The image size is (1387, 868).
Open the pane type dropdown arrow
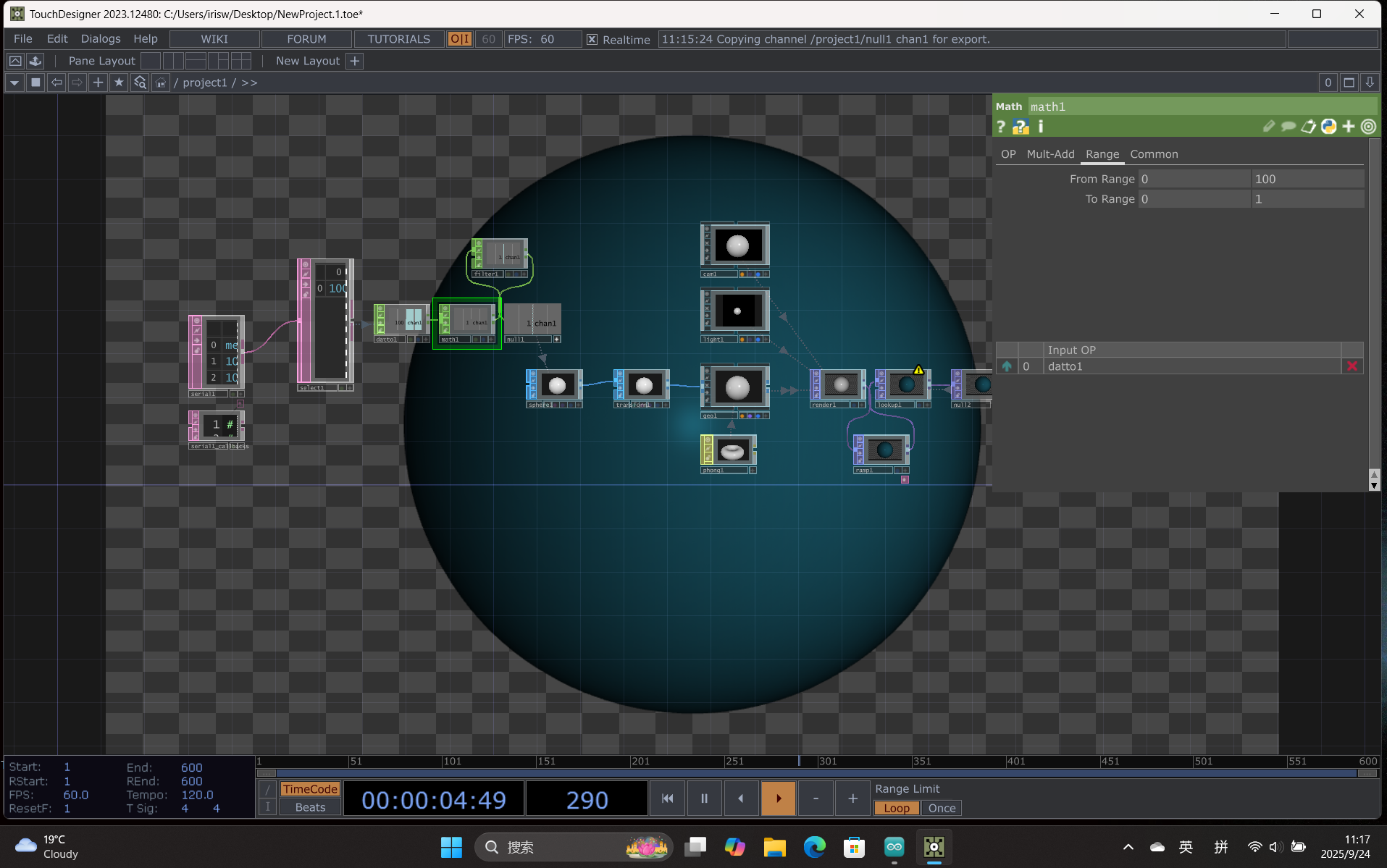[x=13, y=82]
